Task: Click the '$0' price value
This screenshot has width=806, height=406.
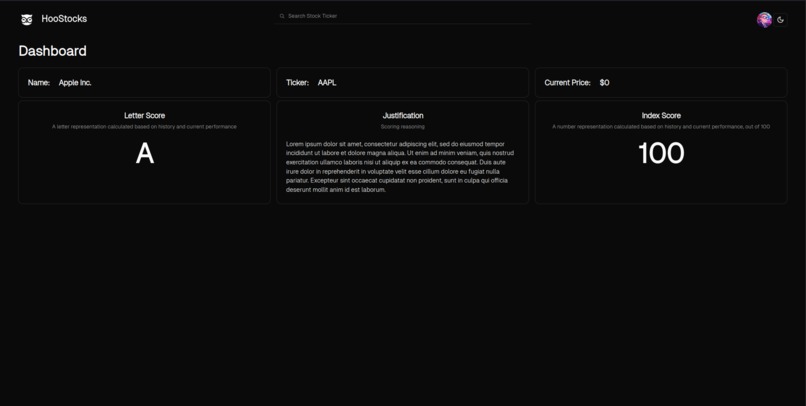Action: click(604, 83)
